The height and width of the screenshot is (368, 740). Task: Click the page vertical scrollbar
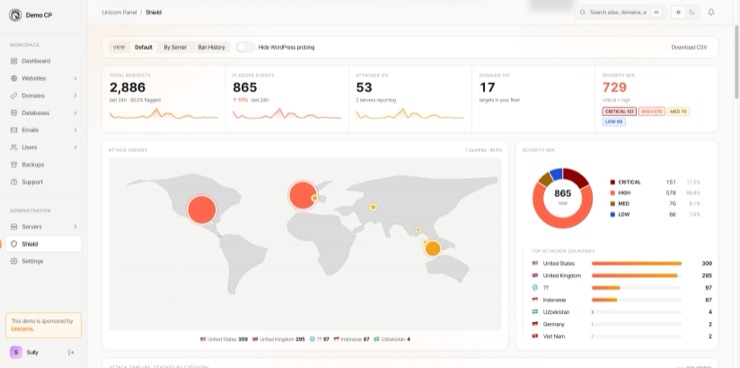coord(737,61)
